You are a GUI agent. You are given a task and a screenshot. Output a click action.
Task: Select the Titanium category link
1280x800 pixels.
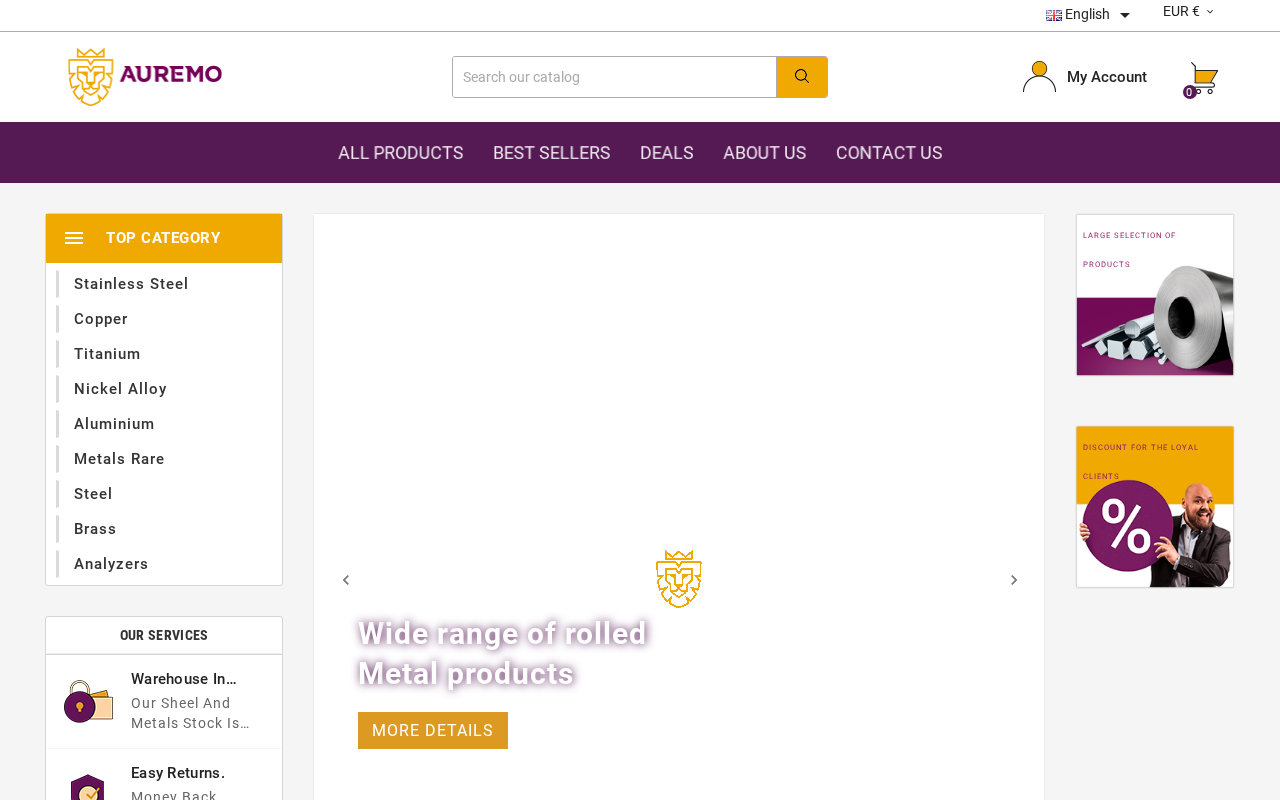click(107, 354)
